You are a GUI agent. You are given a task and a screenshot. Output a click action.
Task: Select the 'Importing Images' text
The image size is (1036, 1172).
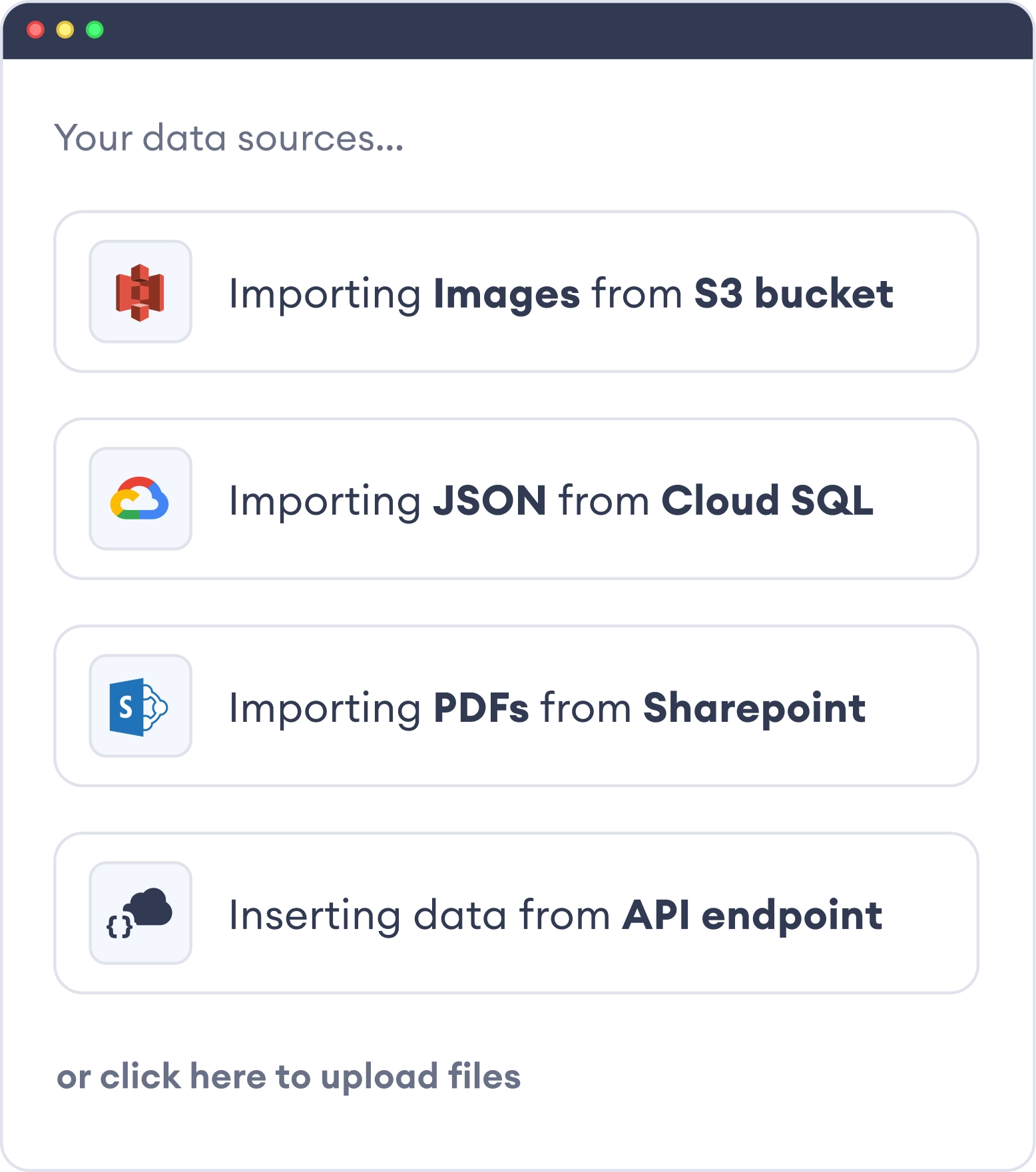click(403, 294)
